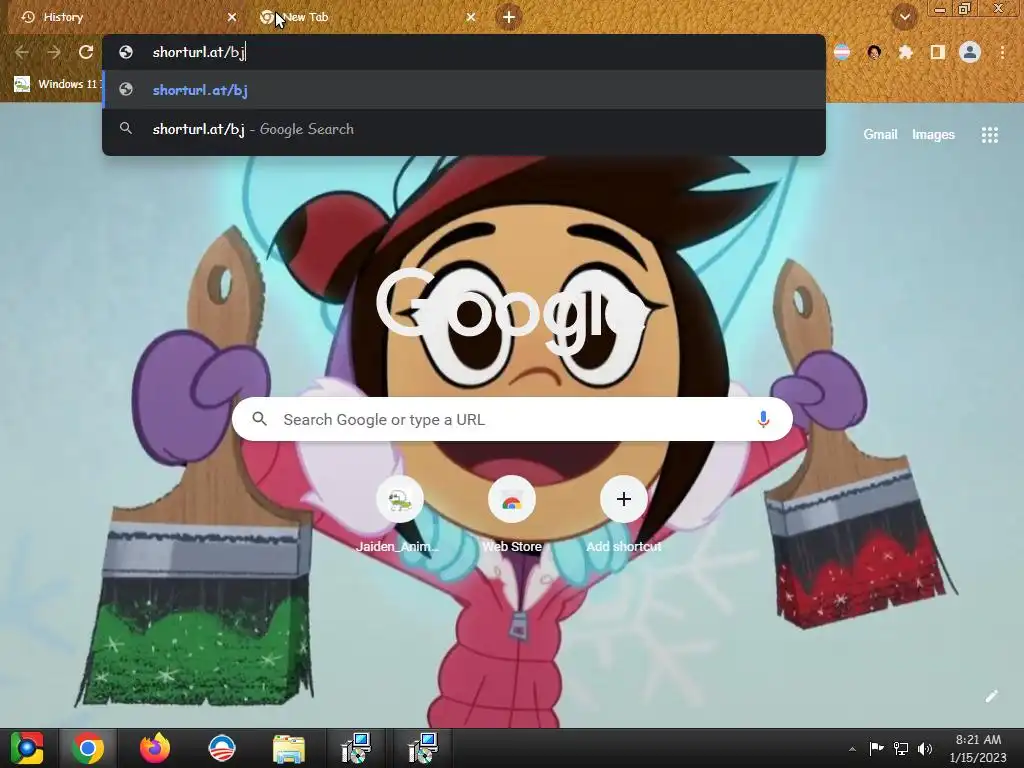Open Chrome three-dot menu

click(x=1002, y=52)
